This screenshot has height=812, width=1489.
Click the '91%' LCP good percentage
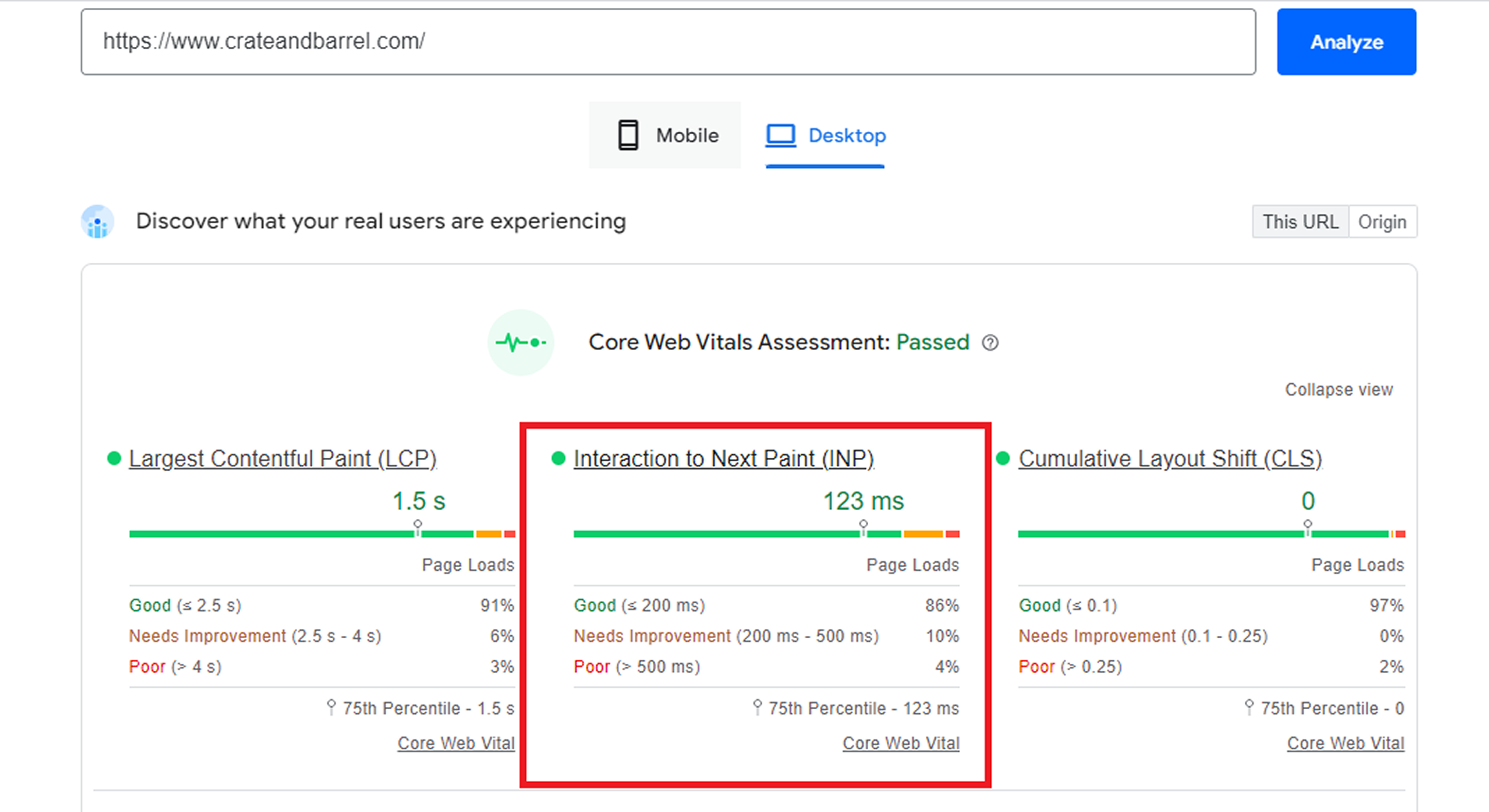point(497,605)
